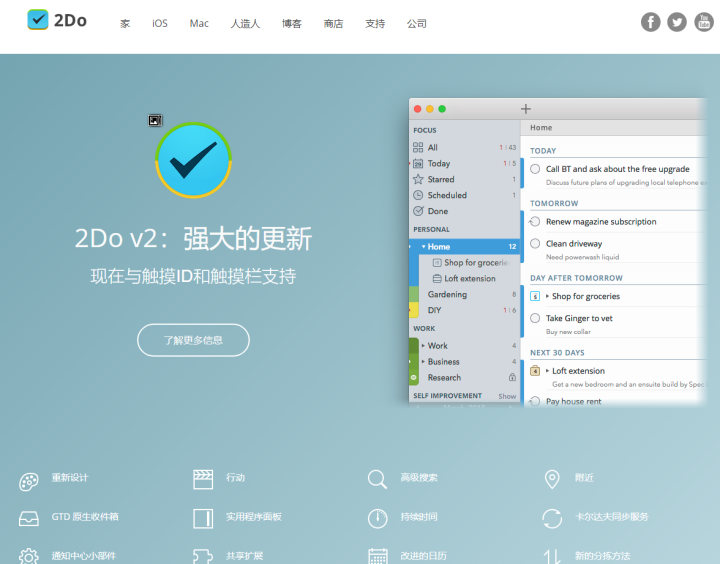Screen dimensions: 720x564
Task: Select the Starred star icon
Action: click(x=418, y=179)
